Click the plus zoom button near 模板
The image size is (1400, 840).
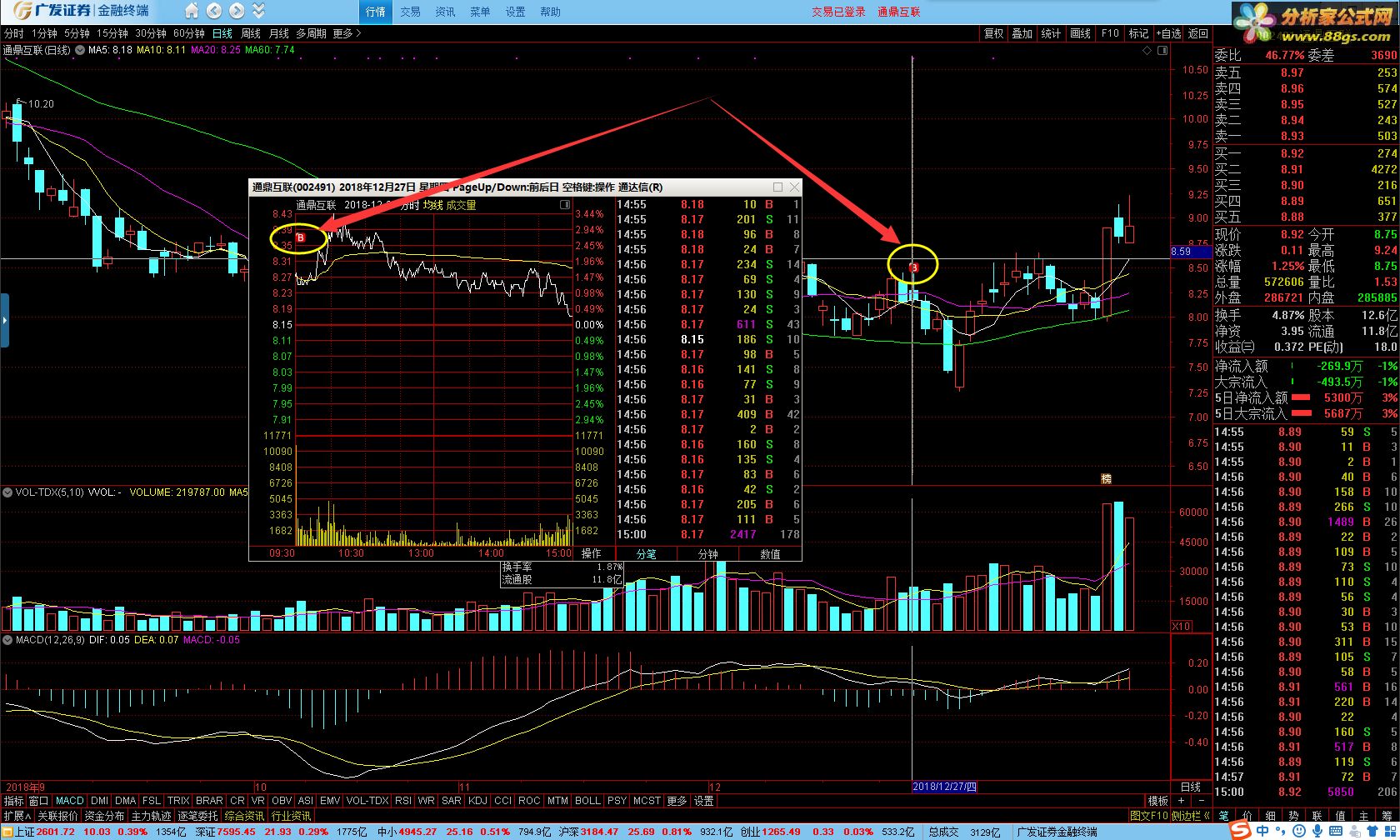[x=1180, y=800]
